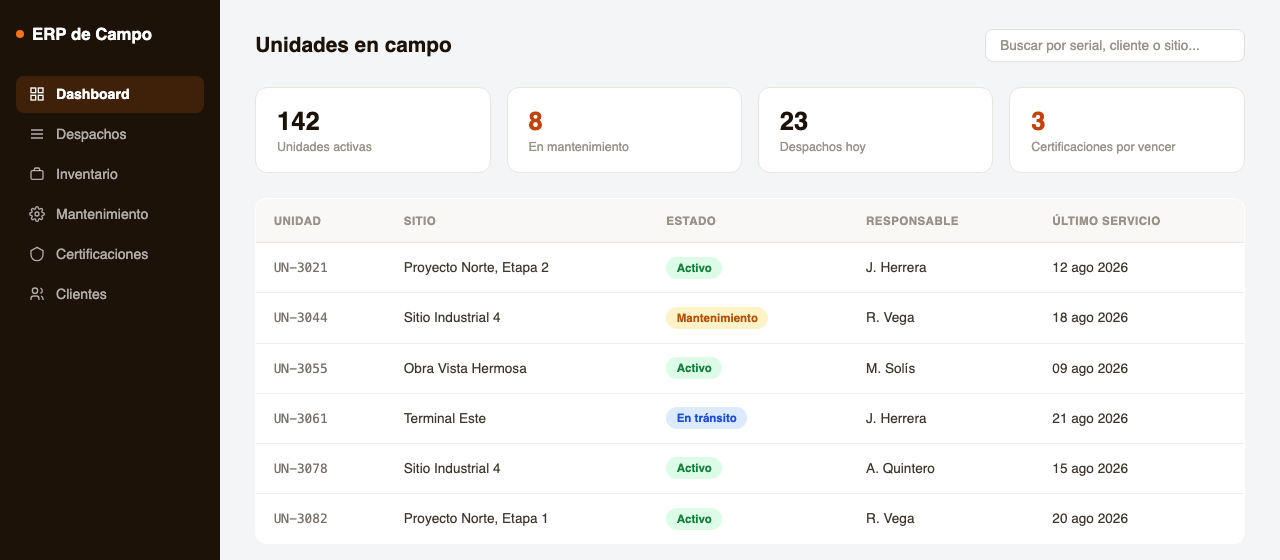Click R. Vega in UN-3044 row
This screenshot has height=560, width=1280.
(x=890, y=318)
